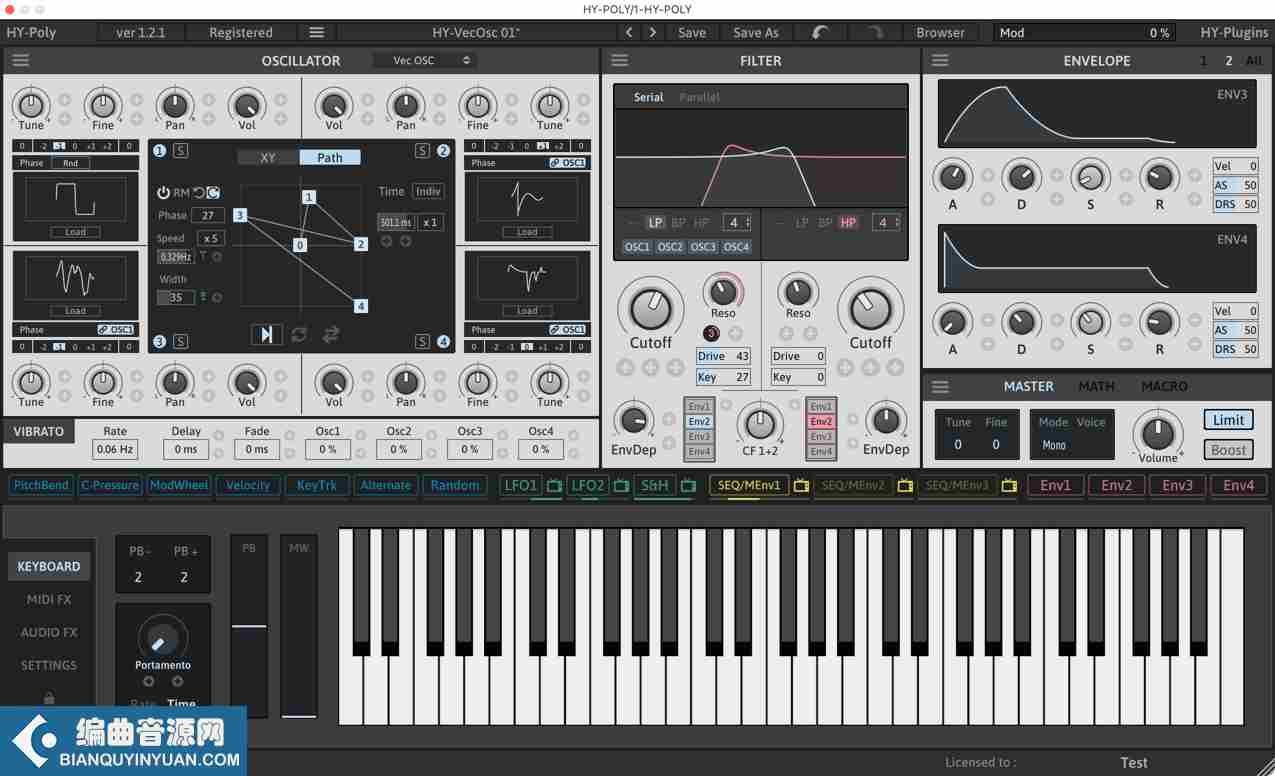Open the Filter panel hamburger menu
1275x776 pixels.
tap(620, 61)
